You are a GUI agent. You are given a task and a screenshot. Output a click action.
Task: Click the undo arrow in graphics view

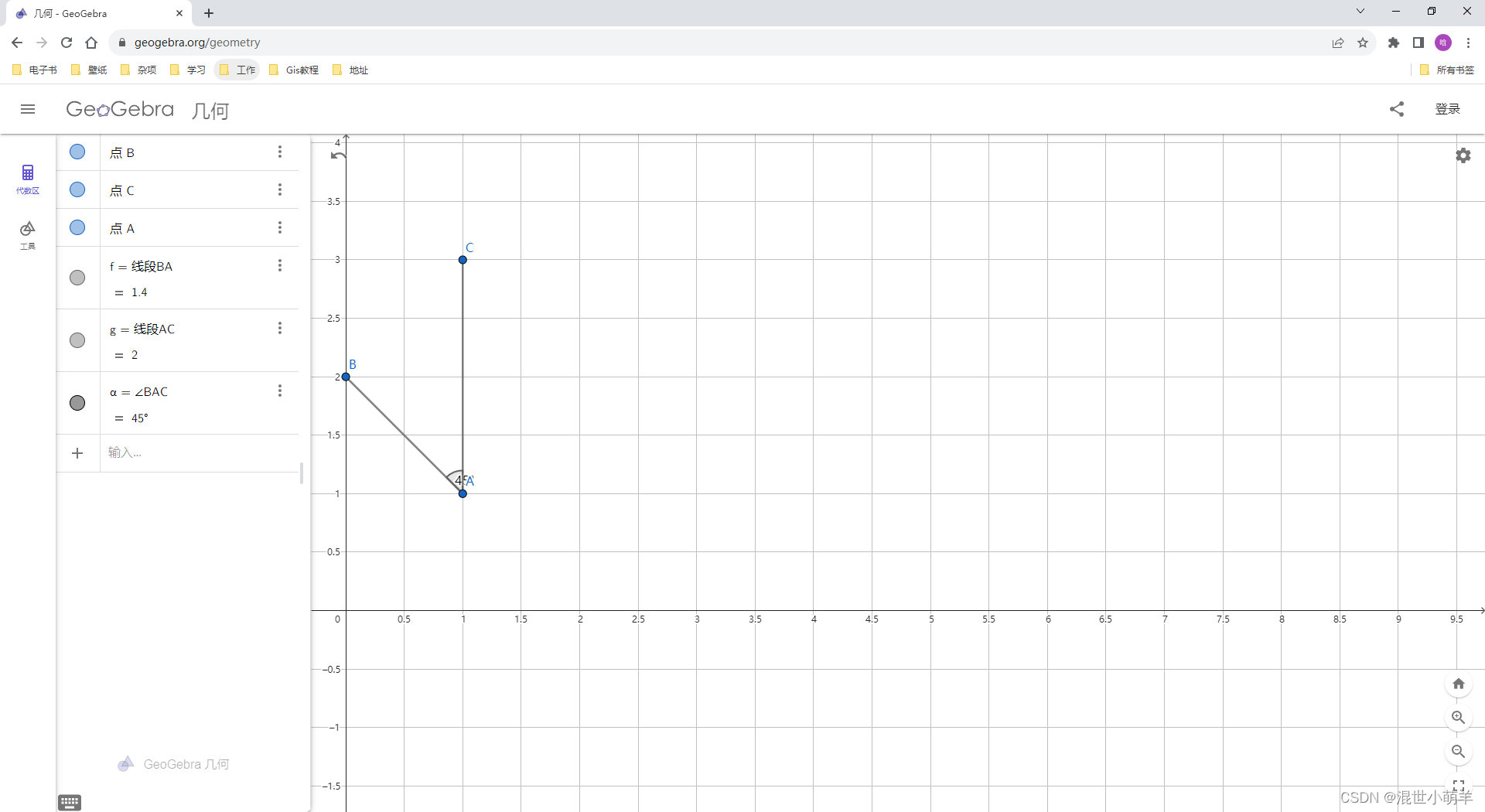point(338,155)
